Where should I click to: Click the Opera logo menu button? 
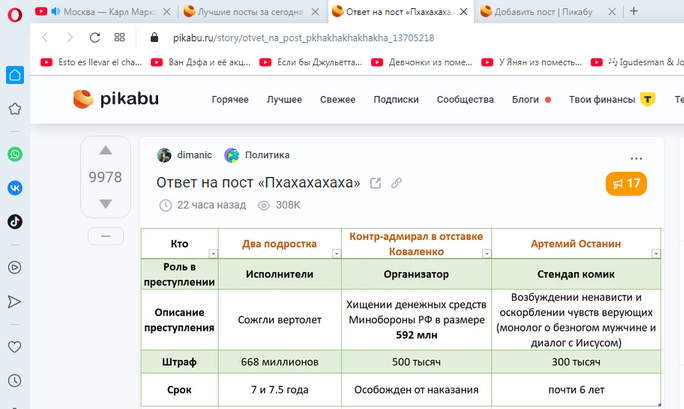(x=13, y=11)
